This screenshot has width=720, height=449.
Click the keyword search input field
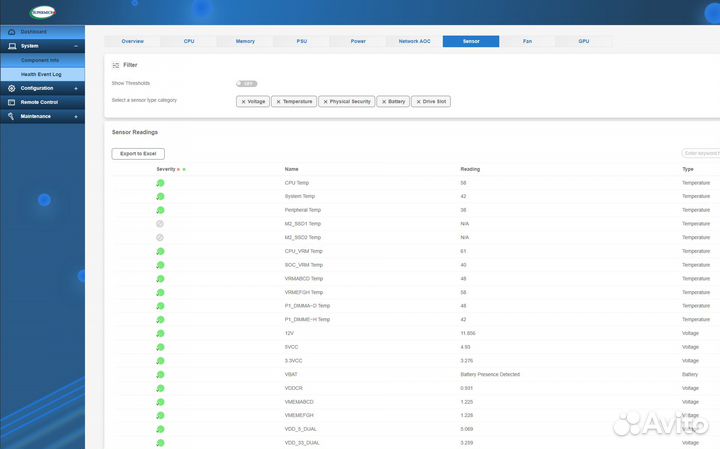click(x=700, y=153)
